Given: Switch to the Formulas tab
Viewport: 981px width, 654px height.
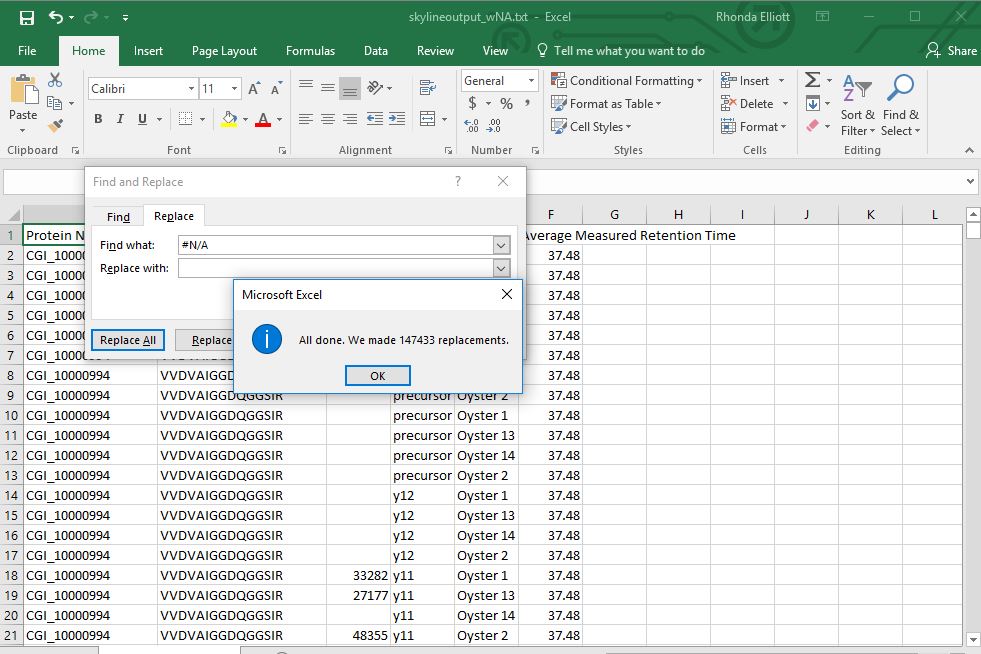Looking at the screenshot, I should [x=310, y=51].
